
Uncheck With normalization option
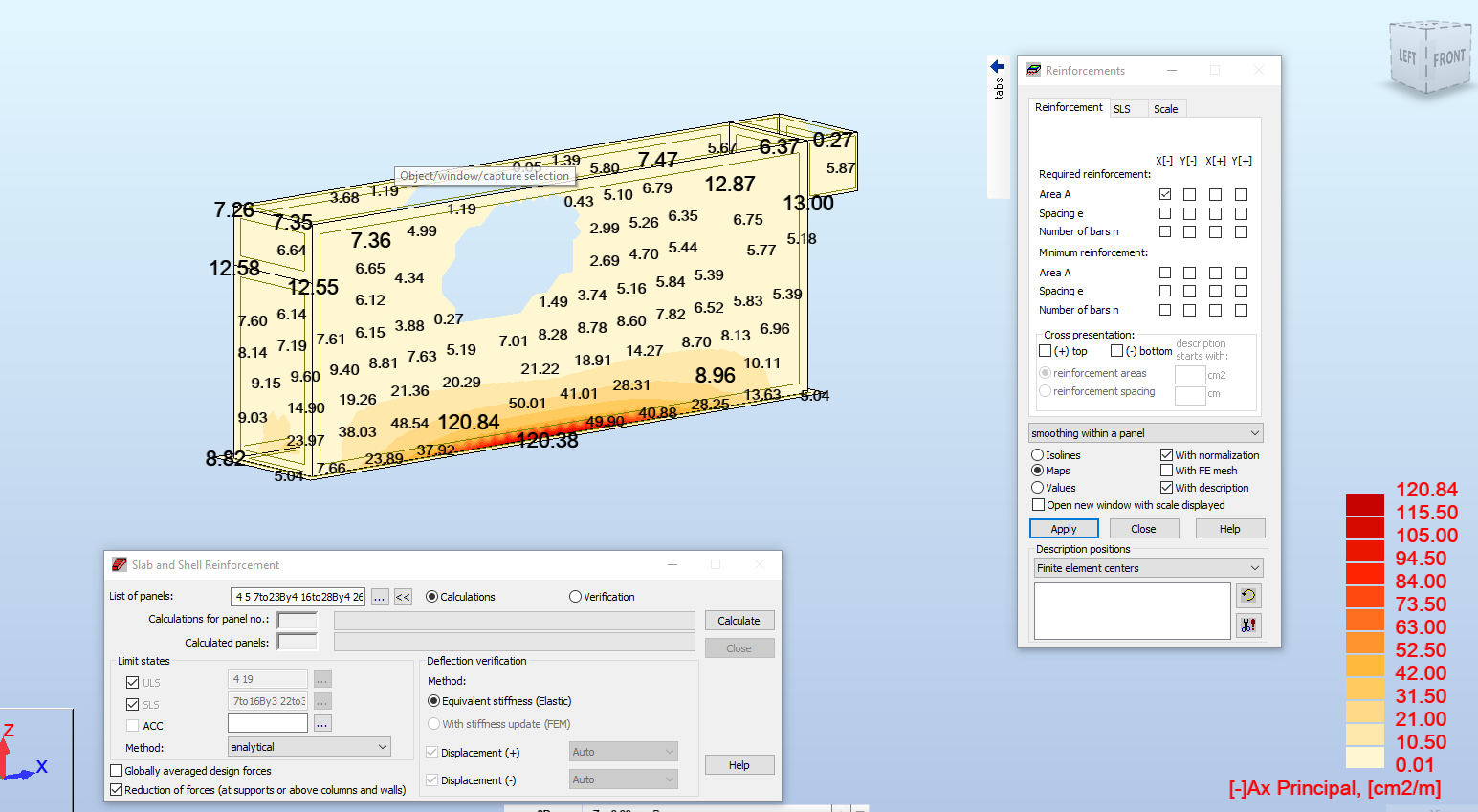[x=1166, y=455]
